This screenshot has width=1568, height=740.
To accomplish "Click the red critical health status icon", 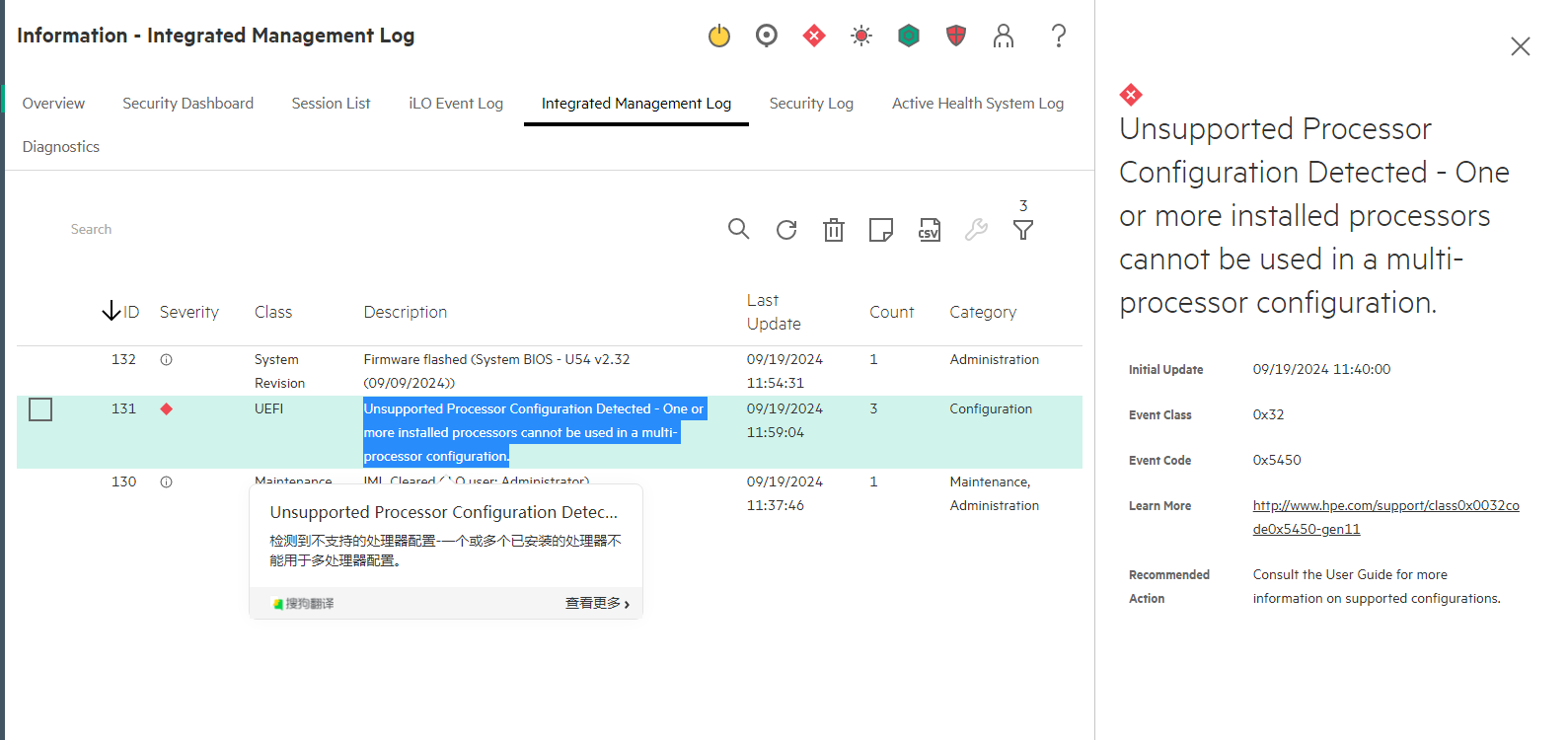I will [814, 37].
